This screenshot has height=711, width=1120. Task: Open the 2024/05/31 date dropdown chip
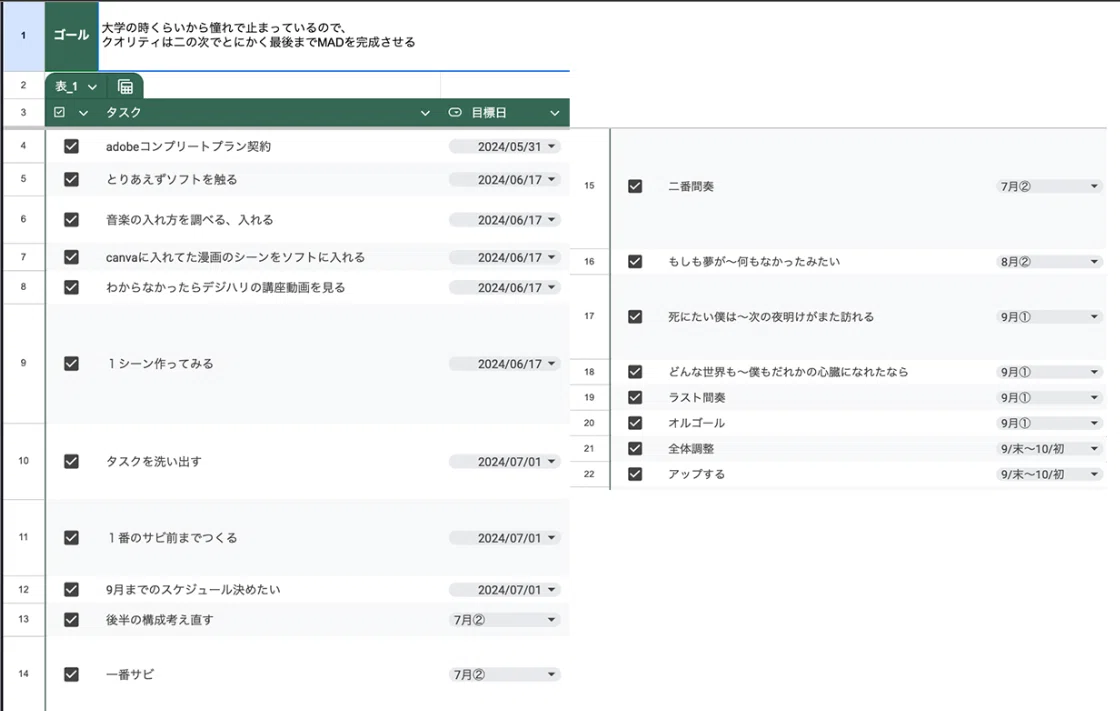click(505, 146)
